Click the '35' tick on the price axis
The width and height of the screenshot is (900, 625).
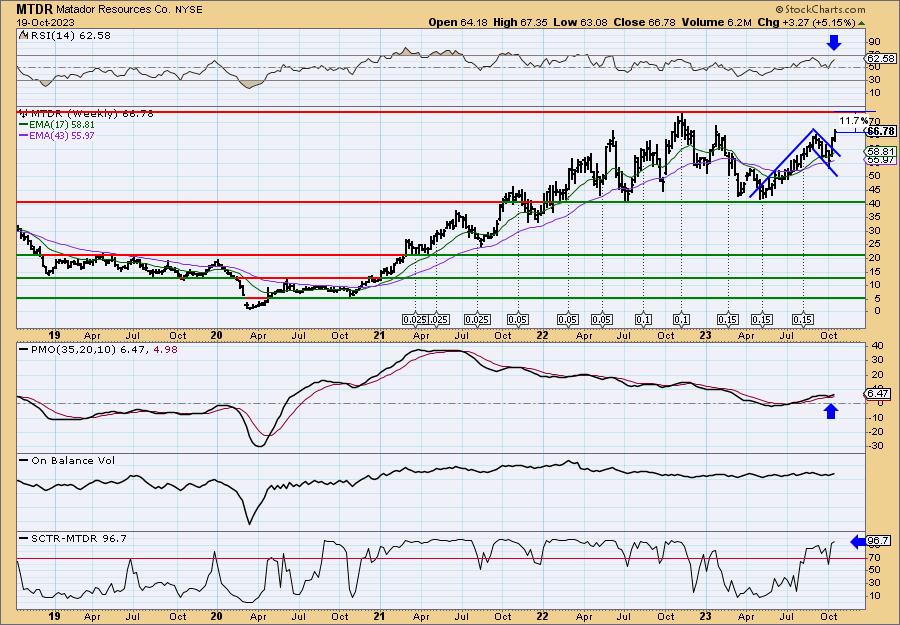(875, 216)
